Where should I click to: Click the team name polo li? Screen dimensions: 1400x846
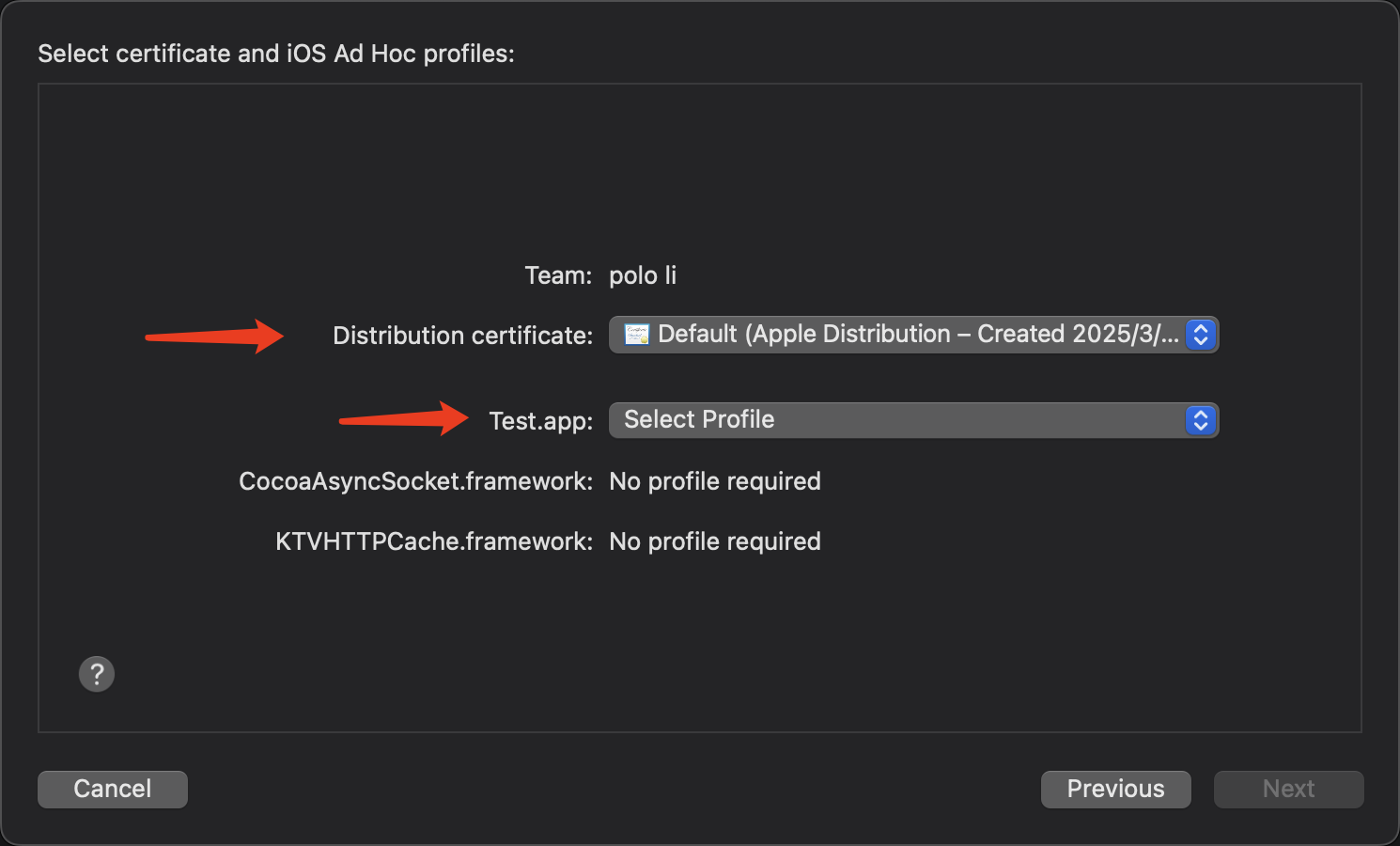pyautogui.click(x=643, y=275)
